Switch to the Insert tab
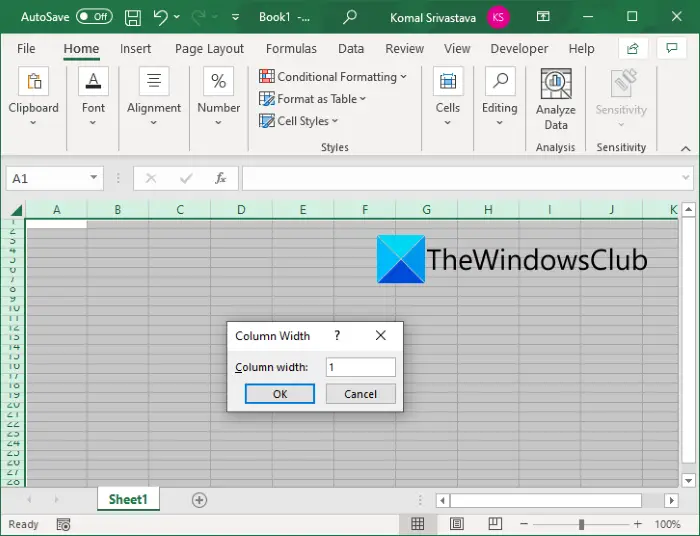The height and width of the screenshot is (536, 700). coord(135,48)
